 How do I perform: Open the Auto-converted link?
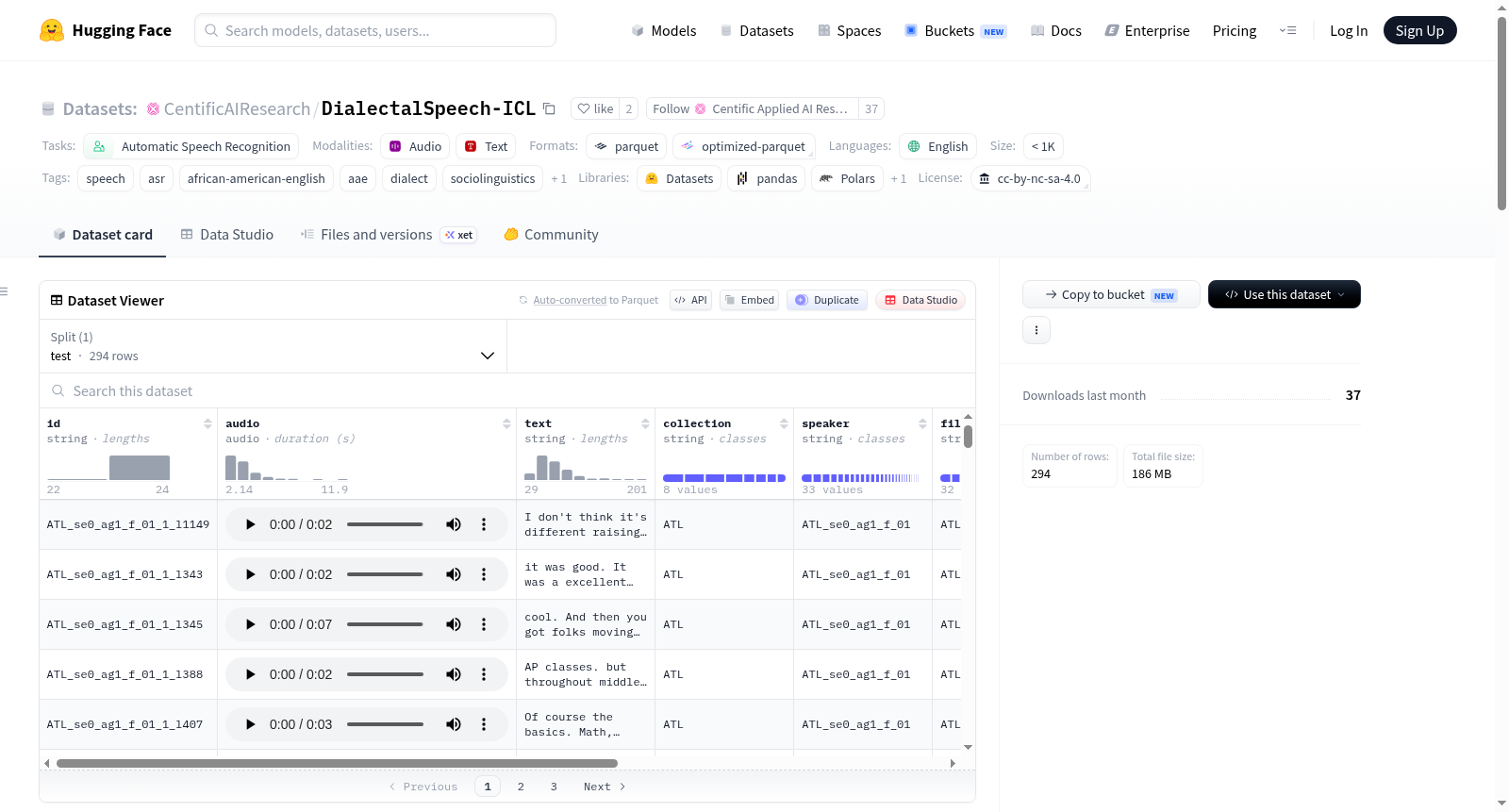pyautogui.click(x=570, y=300)
